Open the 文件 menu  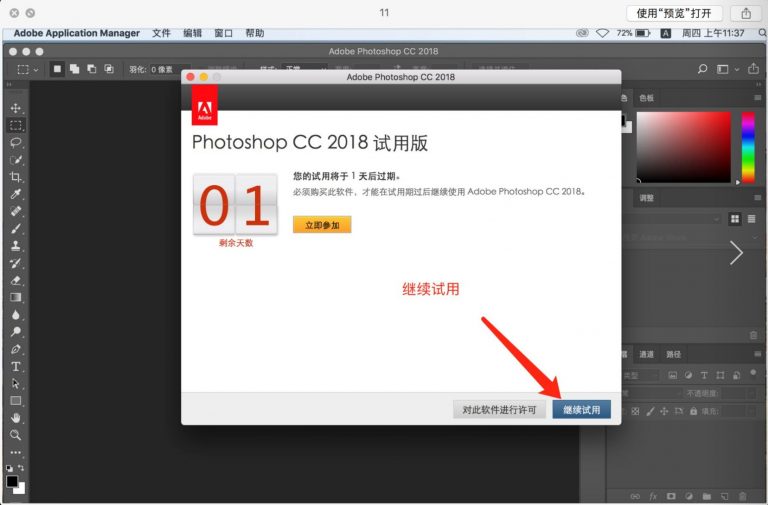[161, 33]
